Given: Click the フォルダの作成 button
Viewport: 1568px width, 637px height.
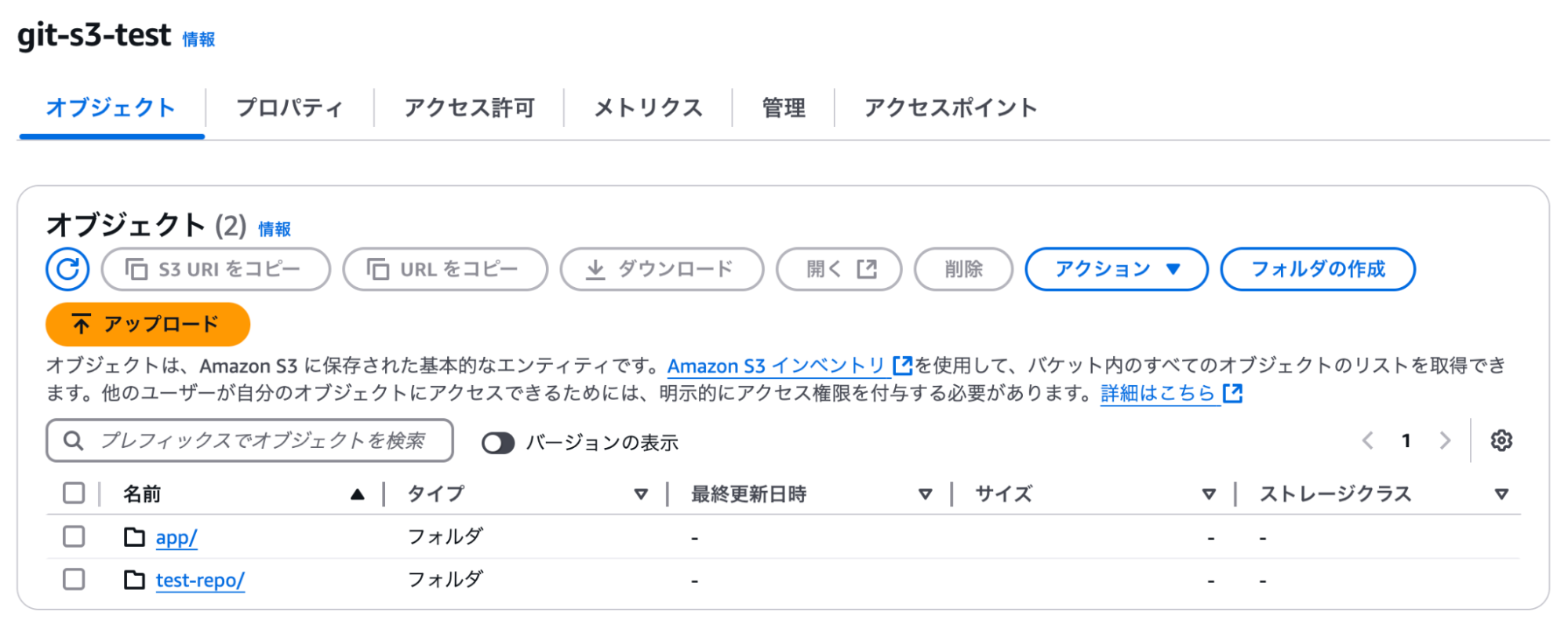Looking at the screenshot, I should click(x=1318, y=269).
